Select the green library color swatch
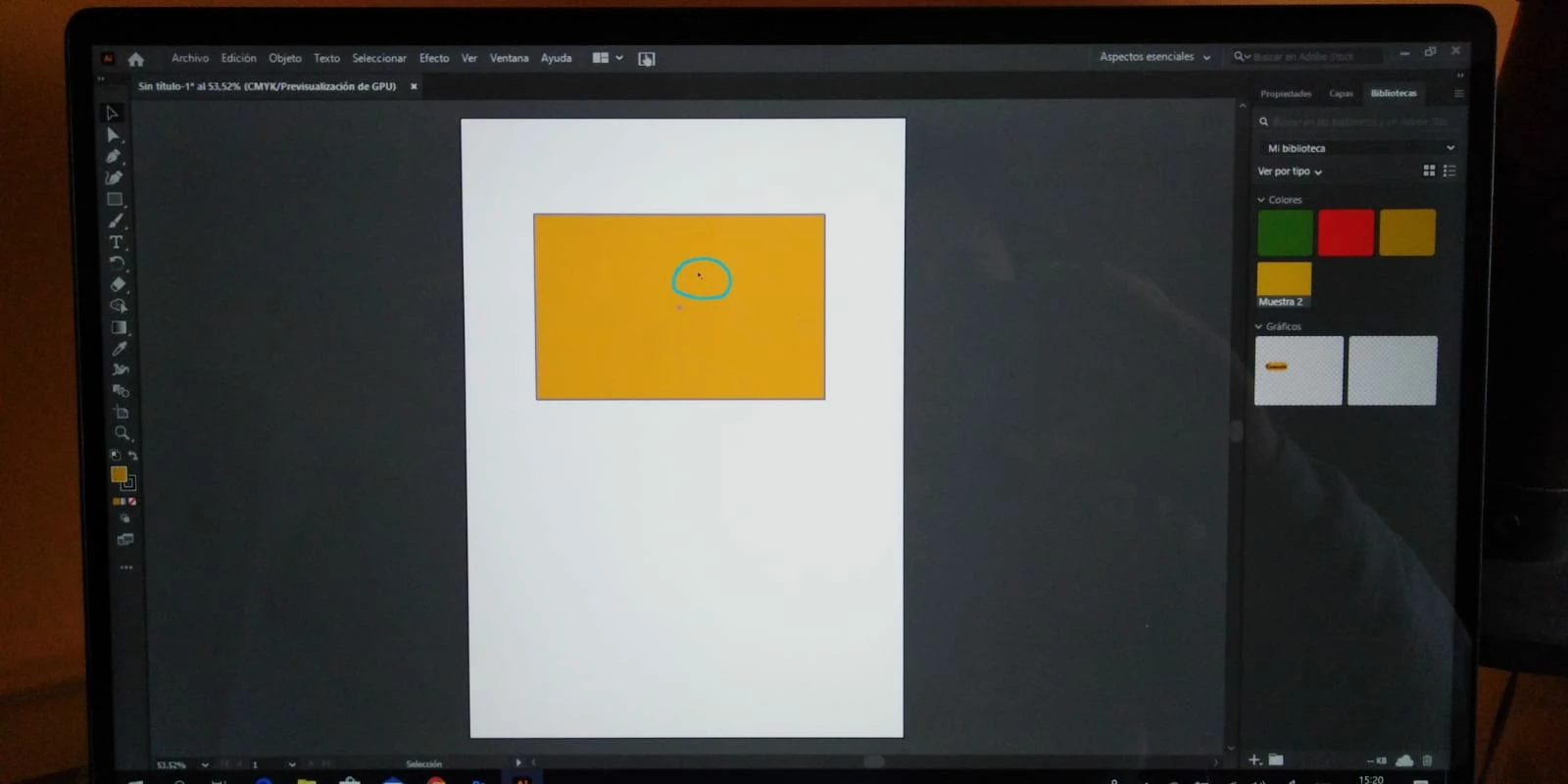The height and width of the screenshot is (784, 1568). (x=1285, y=232)
